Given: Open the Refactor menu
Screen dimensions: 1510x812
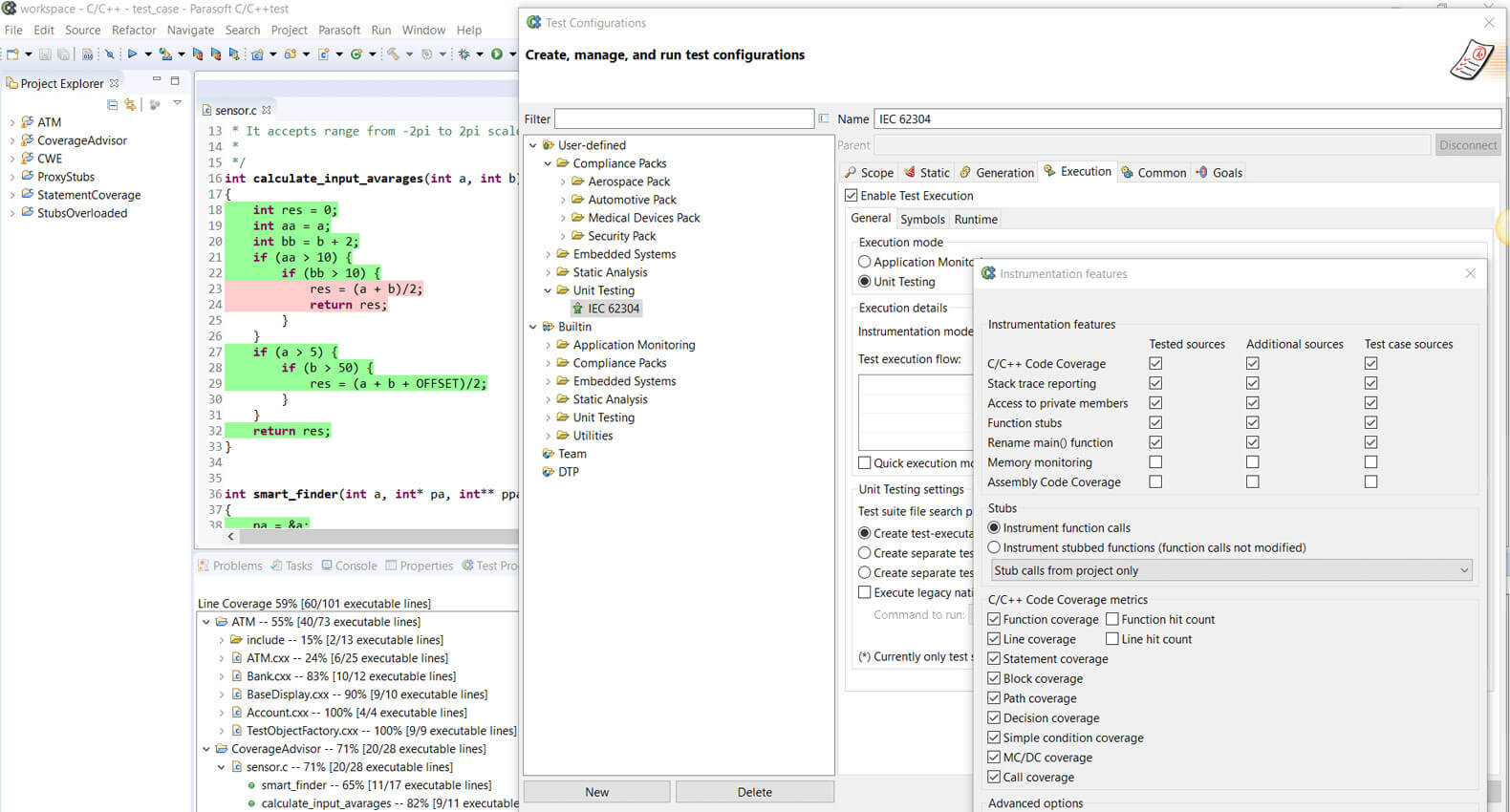Looking at the screenshot, I should pyautogui.click(x=134, y=30).
